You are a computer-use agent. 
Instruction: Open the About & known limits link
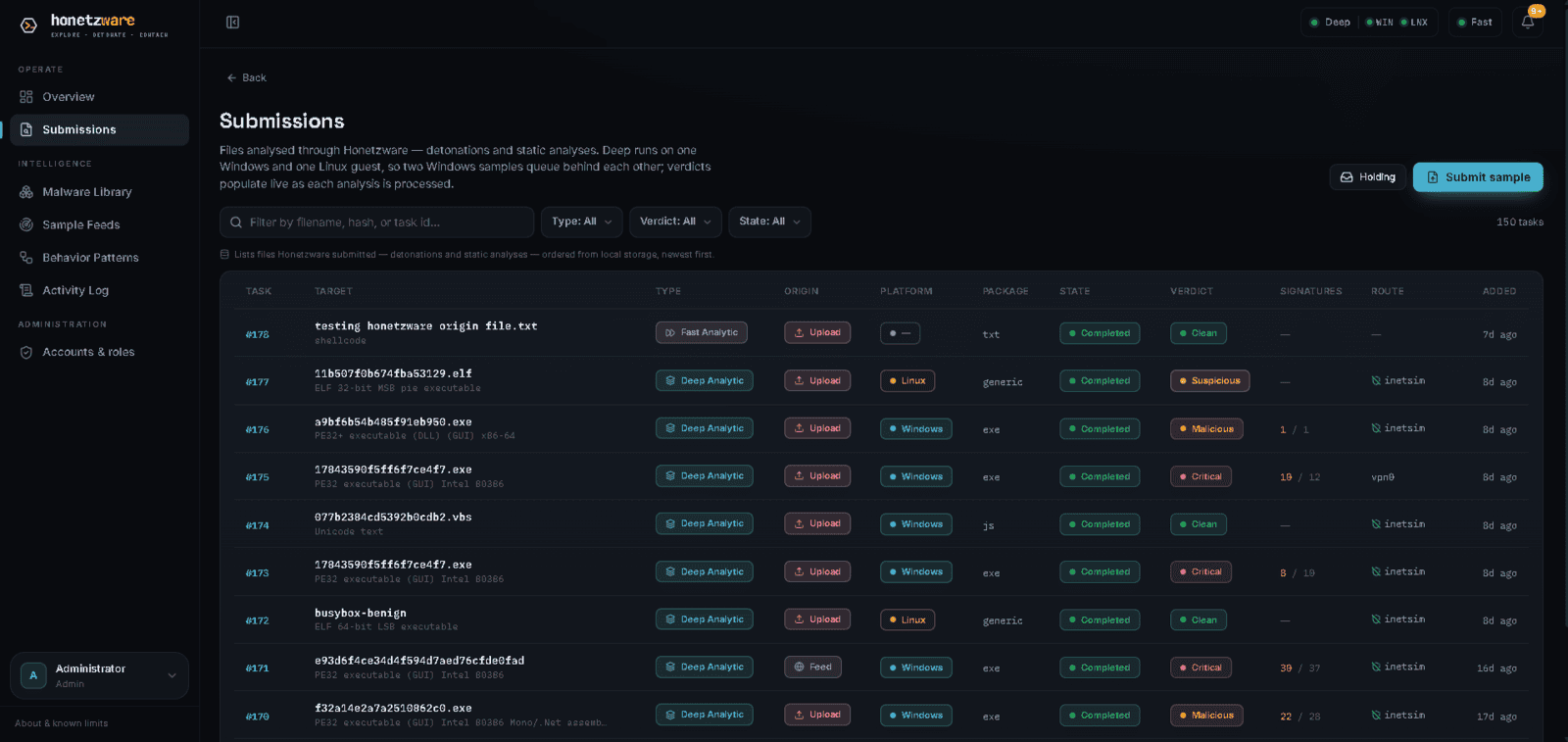pyautogui.click(x=62, y=723)
